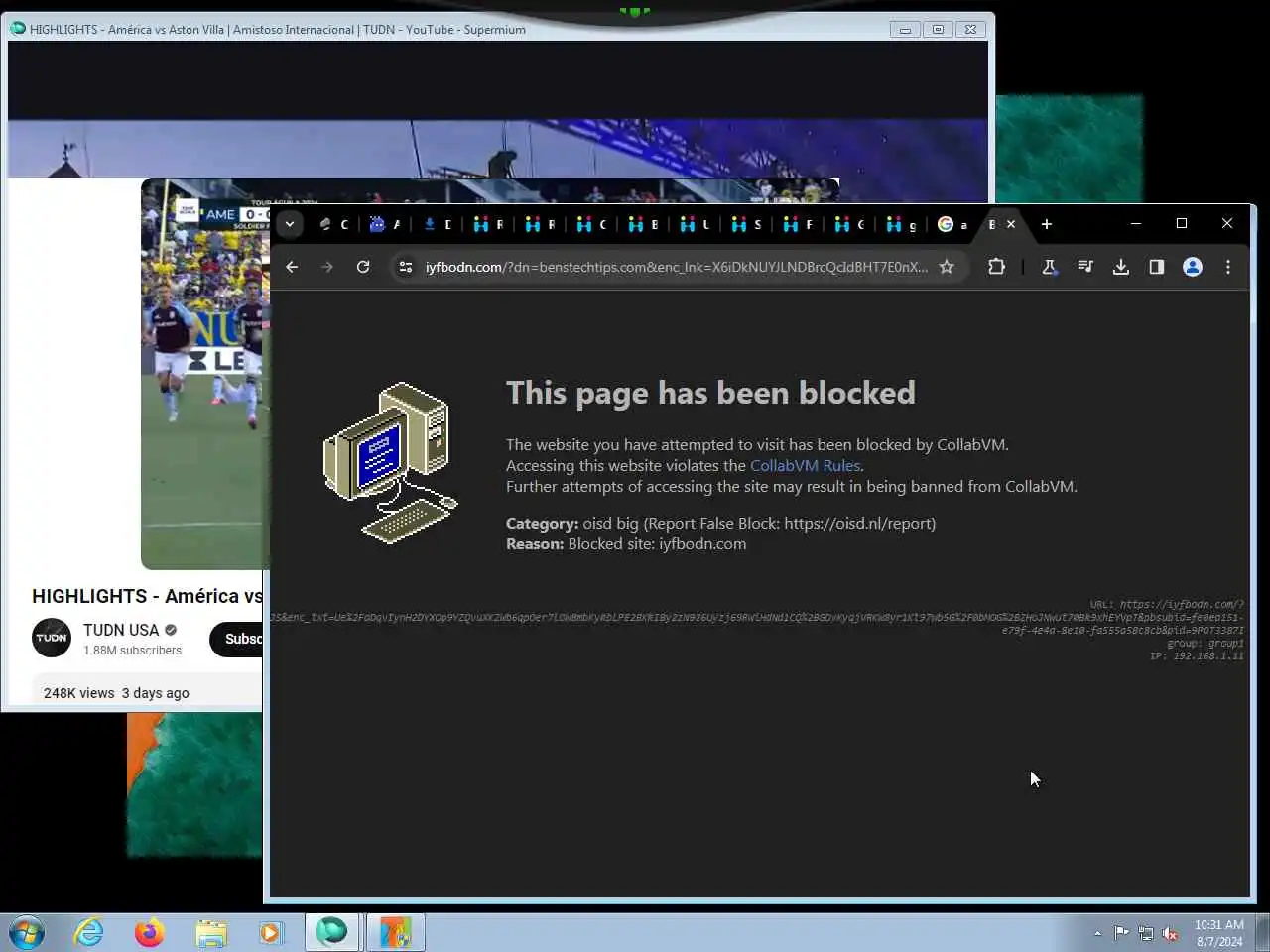Launch Firefox from the taskbar
Screen dimensions: 1270x952
pos(150,933)
